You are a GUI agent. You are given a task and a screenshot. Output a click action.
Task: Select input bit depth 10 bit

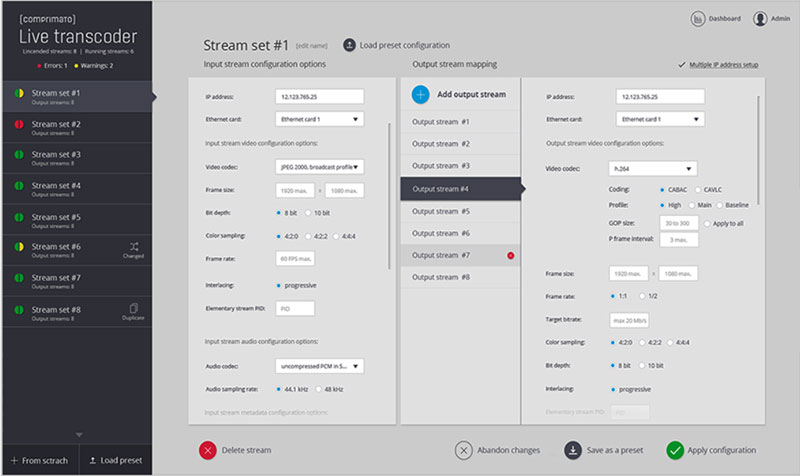[x=308, y=213]
